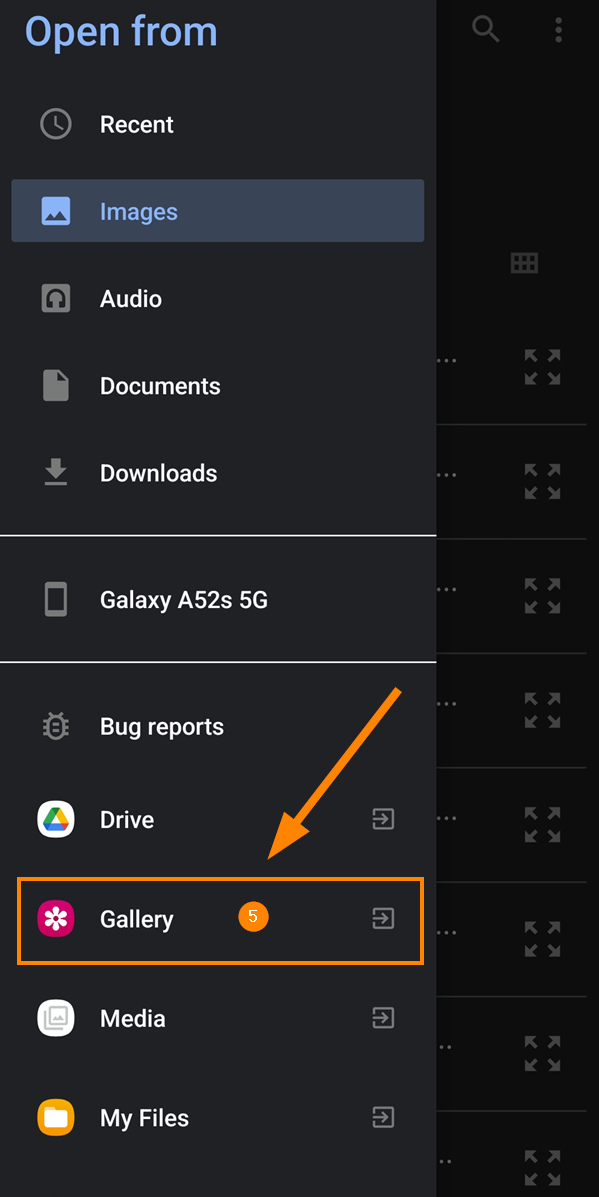
Task: Tap the Google Drive app icon
Action: (56, 820)
